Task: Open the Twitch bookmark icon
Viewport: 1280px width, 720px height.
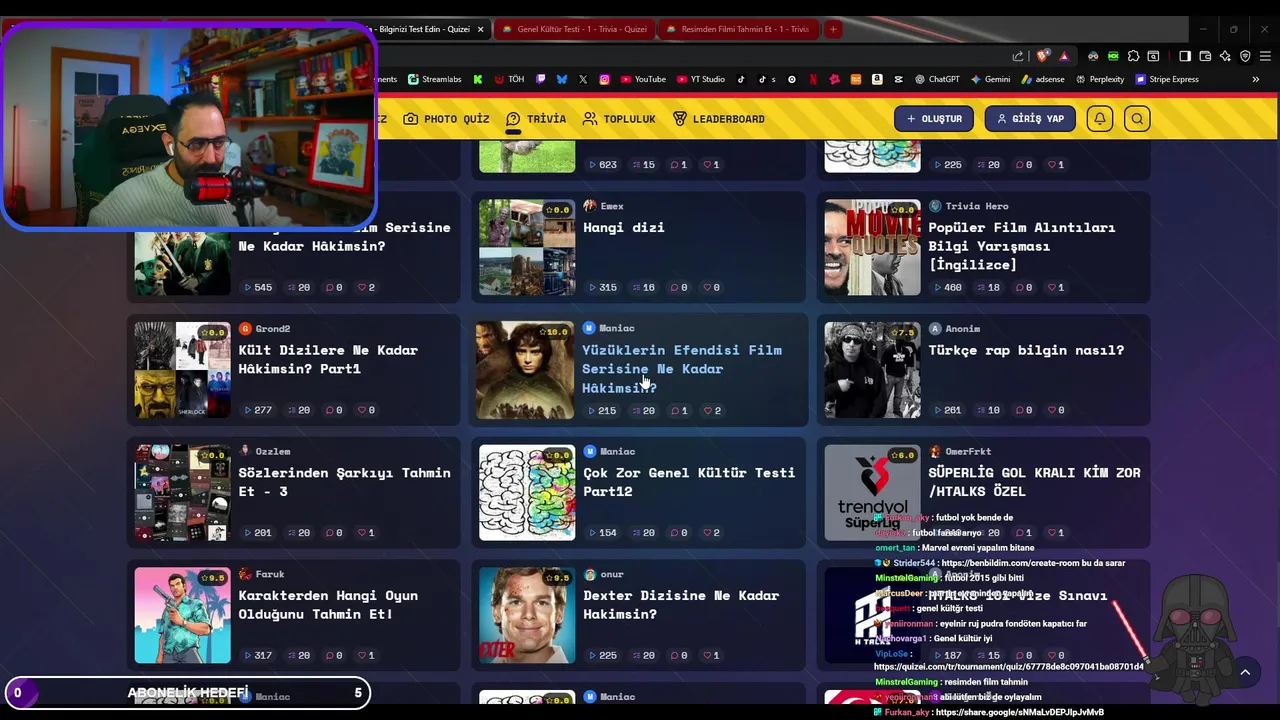Action: pos(541,79)
